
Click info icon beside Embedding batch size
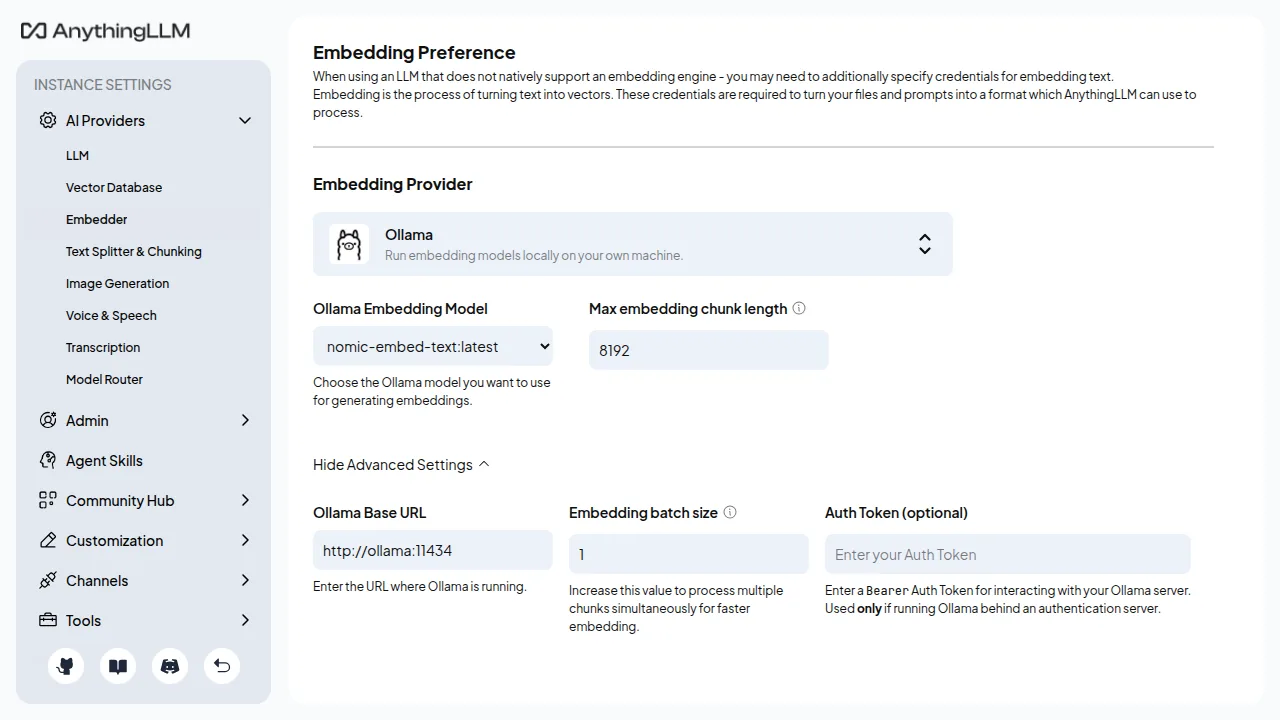click(730, 512)
